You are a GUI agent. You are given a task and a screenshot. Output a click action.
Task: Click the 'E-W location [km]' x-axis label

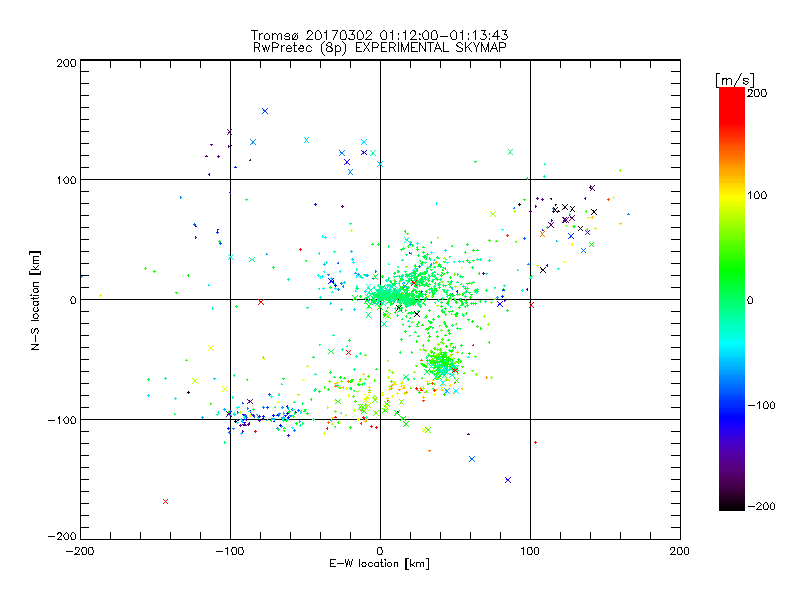click(379, 564)
